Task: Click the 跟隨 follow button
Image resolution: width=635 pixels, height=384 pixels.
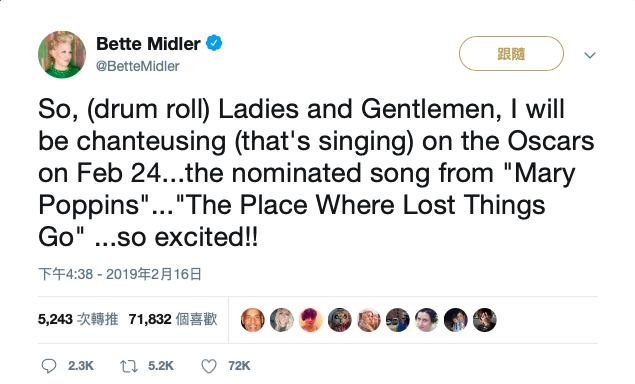Action: (x=511, y=53)
